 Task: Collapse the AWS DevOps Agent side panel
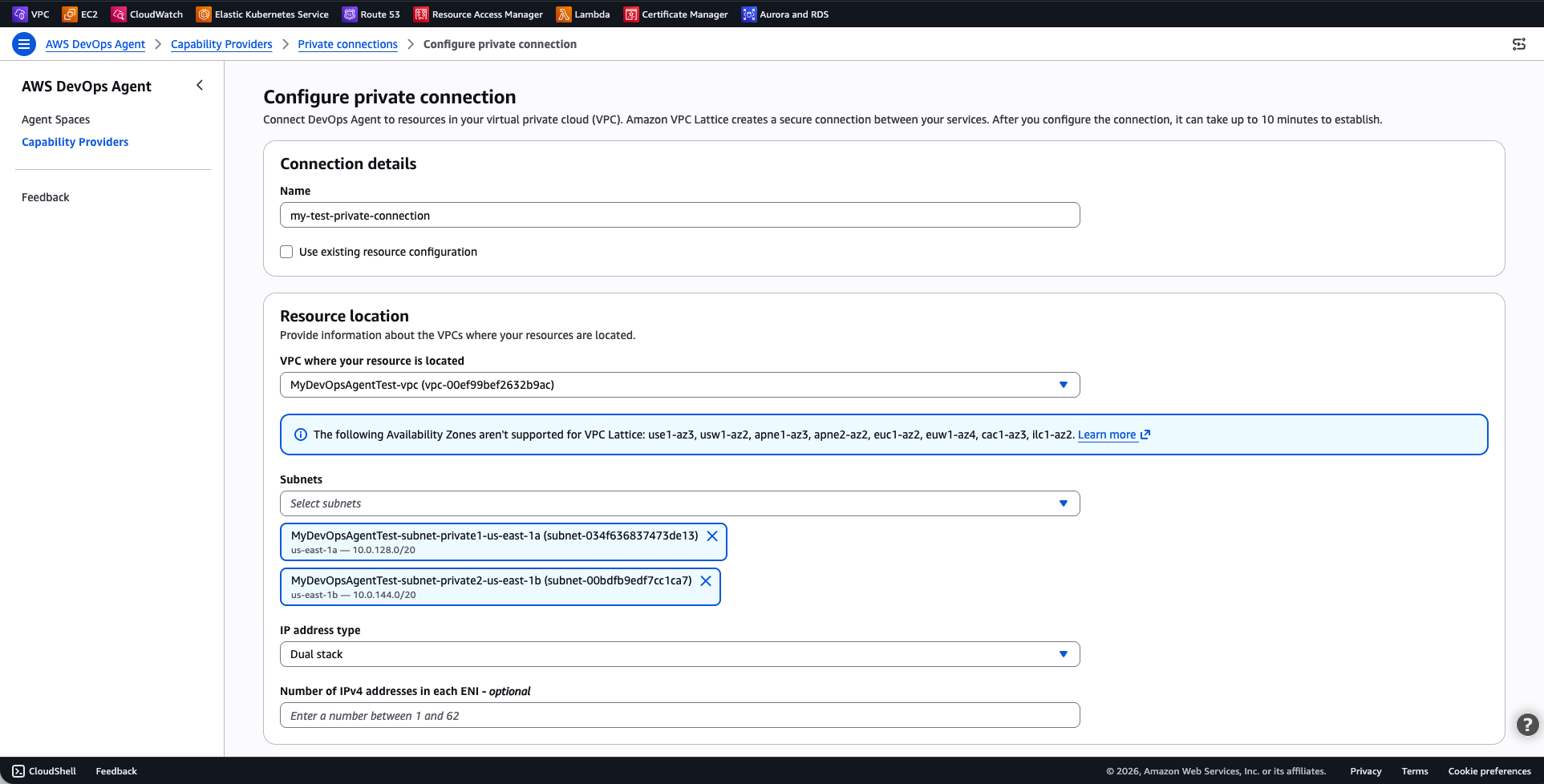click(200, 85)
